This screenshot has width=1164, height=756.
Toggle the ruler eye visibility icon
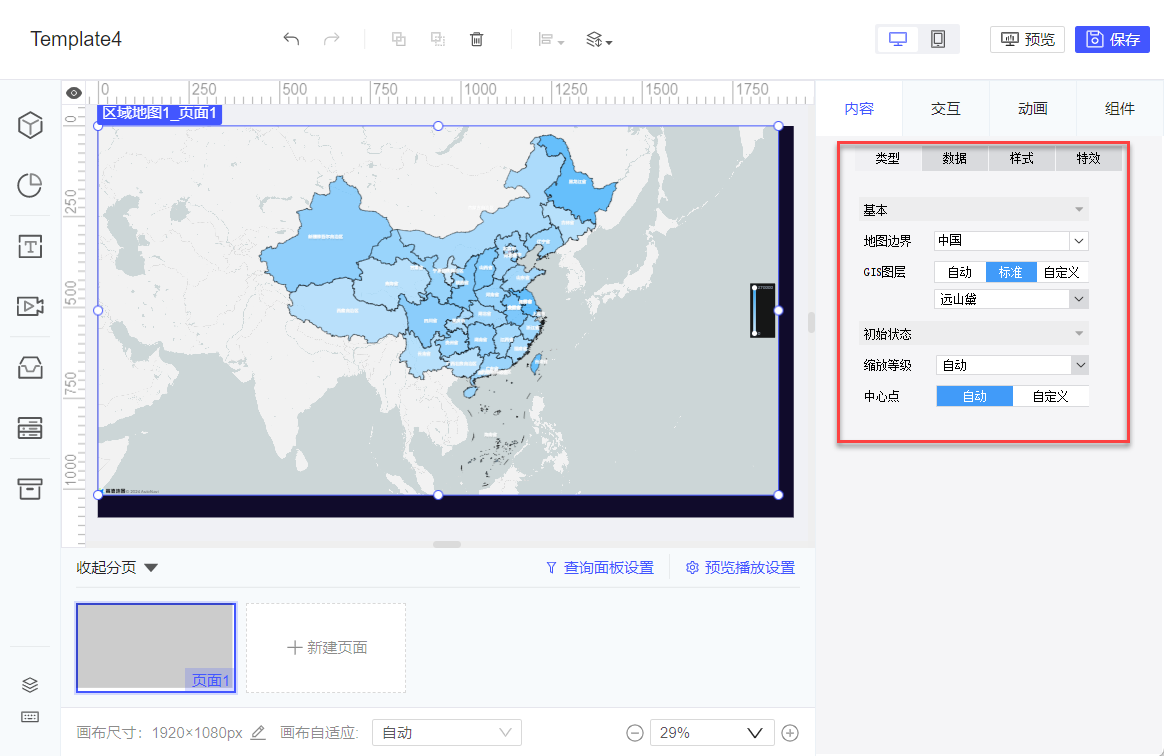(73, 93)
